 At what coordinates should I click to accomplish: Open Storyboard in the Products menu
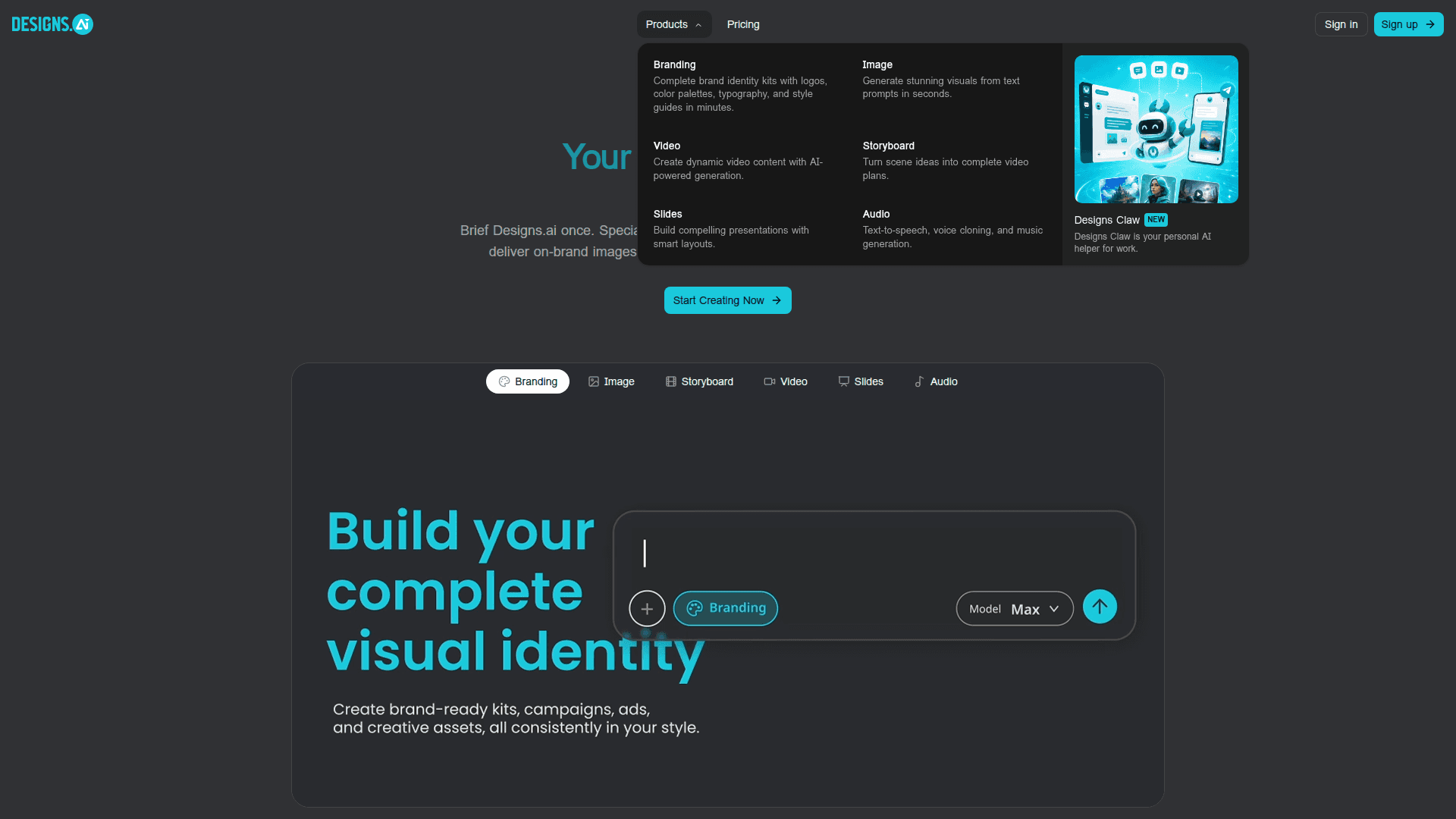953,160
